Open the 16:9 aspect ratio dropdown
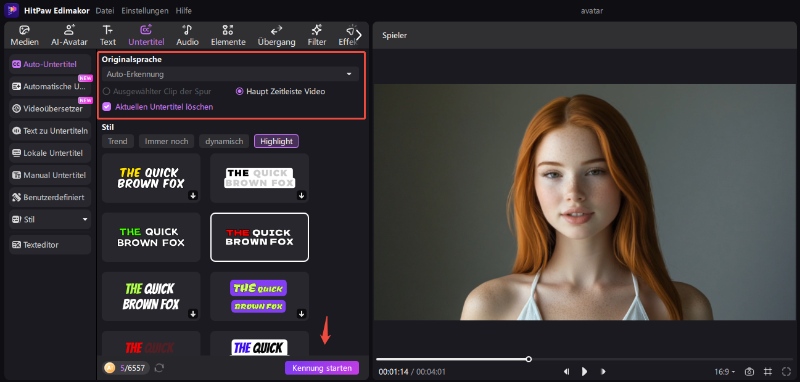The width and height of the screenshot is (800, 382). pyautogui.click(x=725, y=372)
